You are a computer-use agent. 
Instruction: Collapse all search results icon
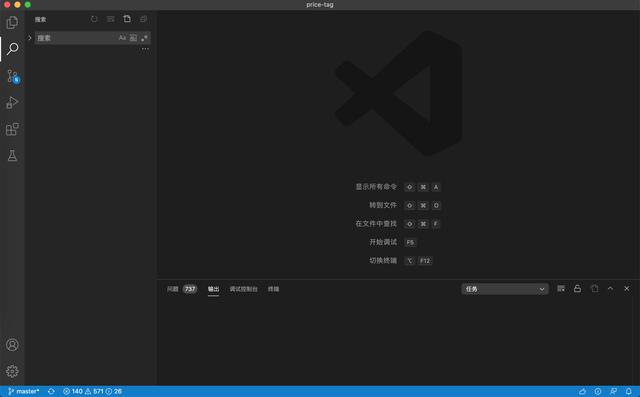tap(143, 19)
